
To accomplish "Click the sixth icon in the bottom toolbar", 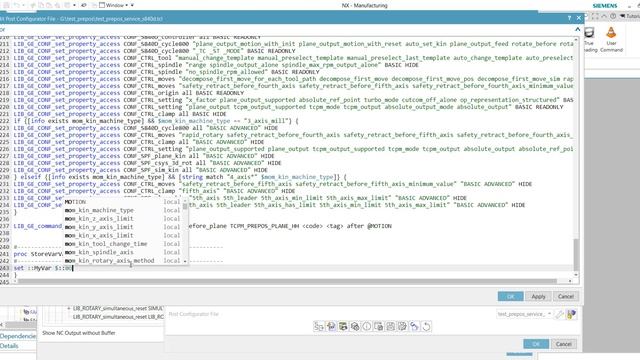I will pos(379,327).
